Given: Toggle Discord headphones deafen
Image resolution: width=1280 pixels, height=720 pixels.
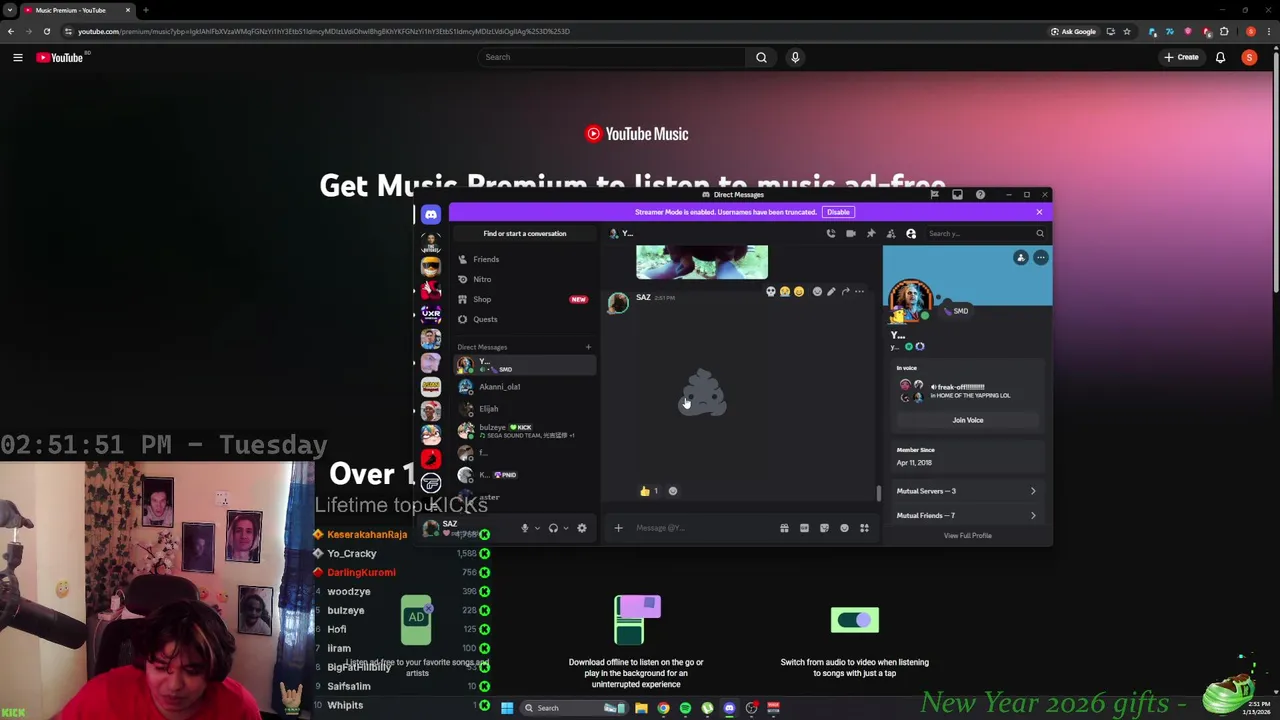Looking at the screenshot, I should (553, 528).
